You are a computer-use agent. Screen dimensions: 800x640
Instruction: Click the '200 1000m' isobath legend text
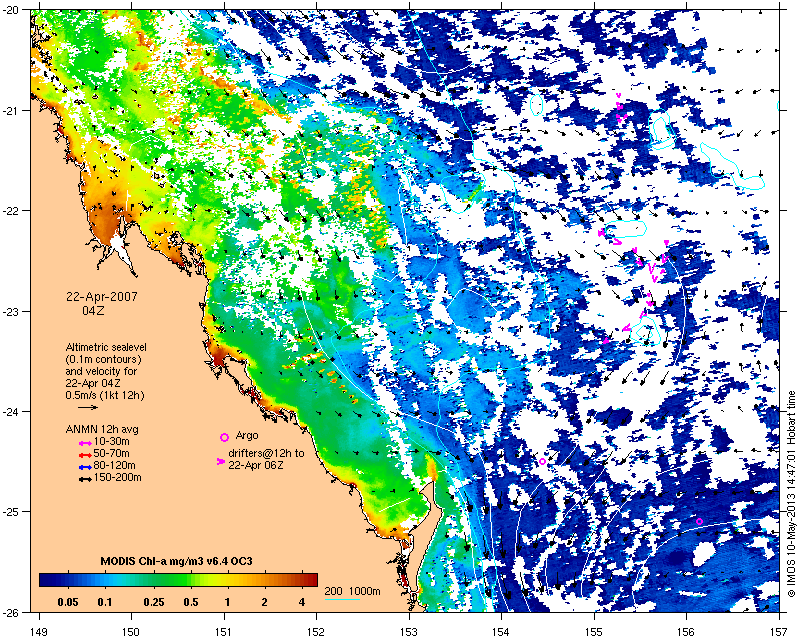[353, 592]
